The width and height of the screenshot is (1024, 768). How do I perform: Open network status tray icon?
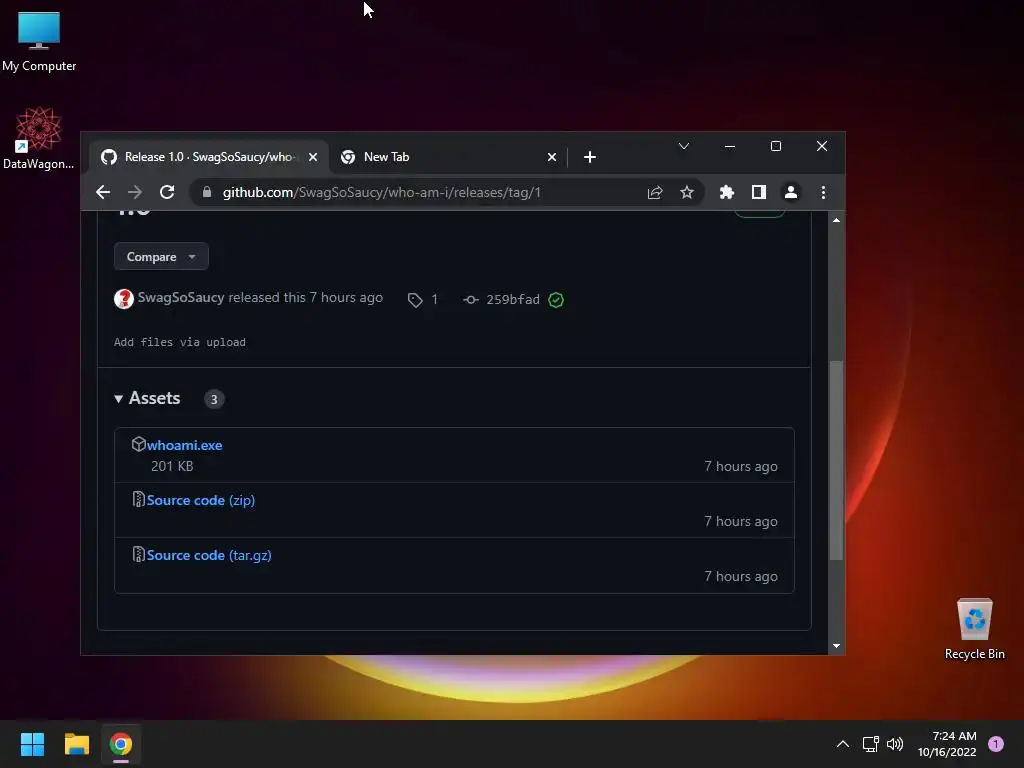pyautogui.click(x=871, y=744)
